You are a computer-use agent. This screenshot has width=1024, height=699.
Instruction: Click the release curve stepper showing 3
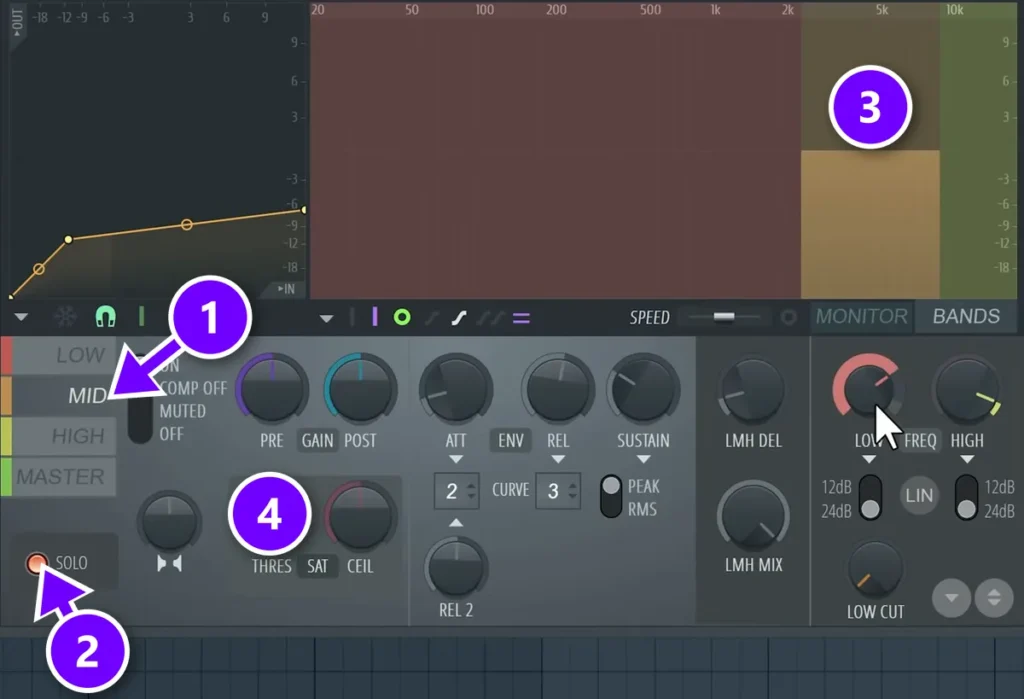coord(558,491)
